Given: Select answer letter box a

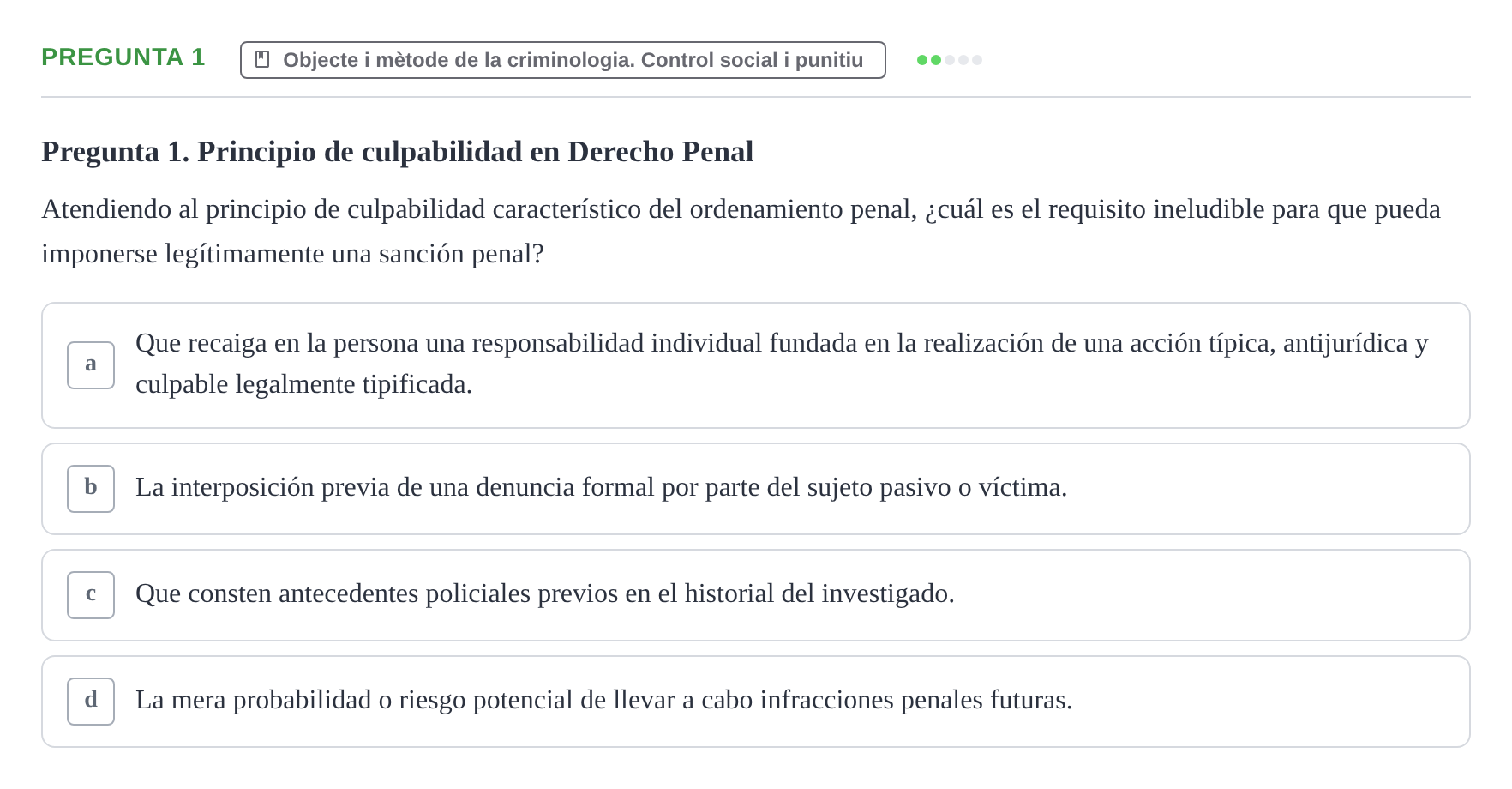Looking at the screenshot, I should coord(91,365).
